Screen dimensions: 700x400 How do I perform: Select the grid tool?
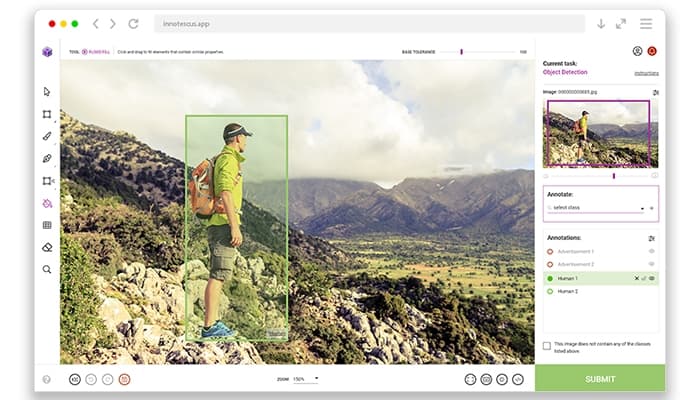pos(47,225)
